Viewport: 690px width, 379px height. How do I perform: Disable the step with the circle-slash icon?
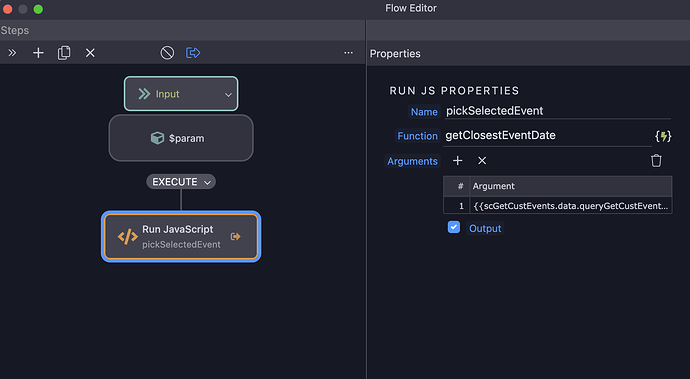point(167,53)
